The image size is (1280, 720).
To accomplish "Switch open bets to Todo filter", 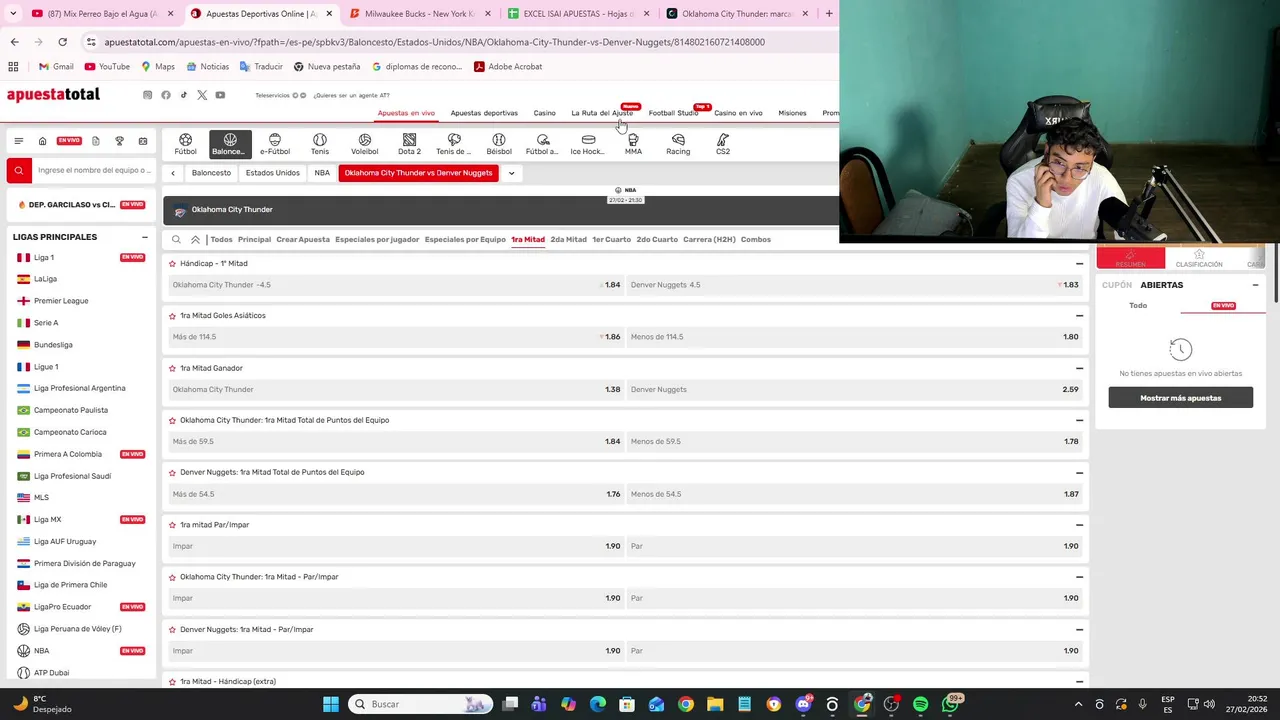I will tap(1138, 306).
